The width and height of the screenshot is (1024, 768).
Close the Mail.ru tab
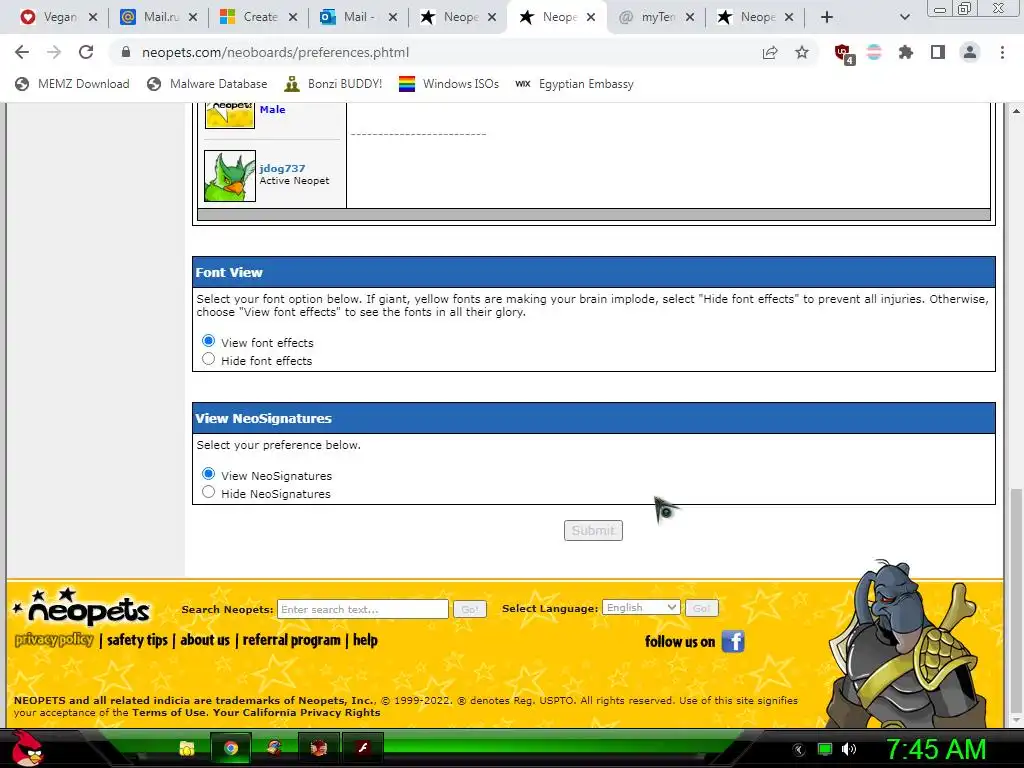[193, 17]
